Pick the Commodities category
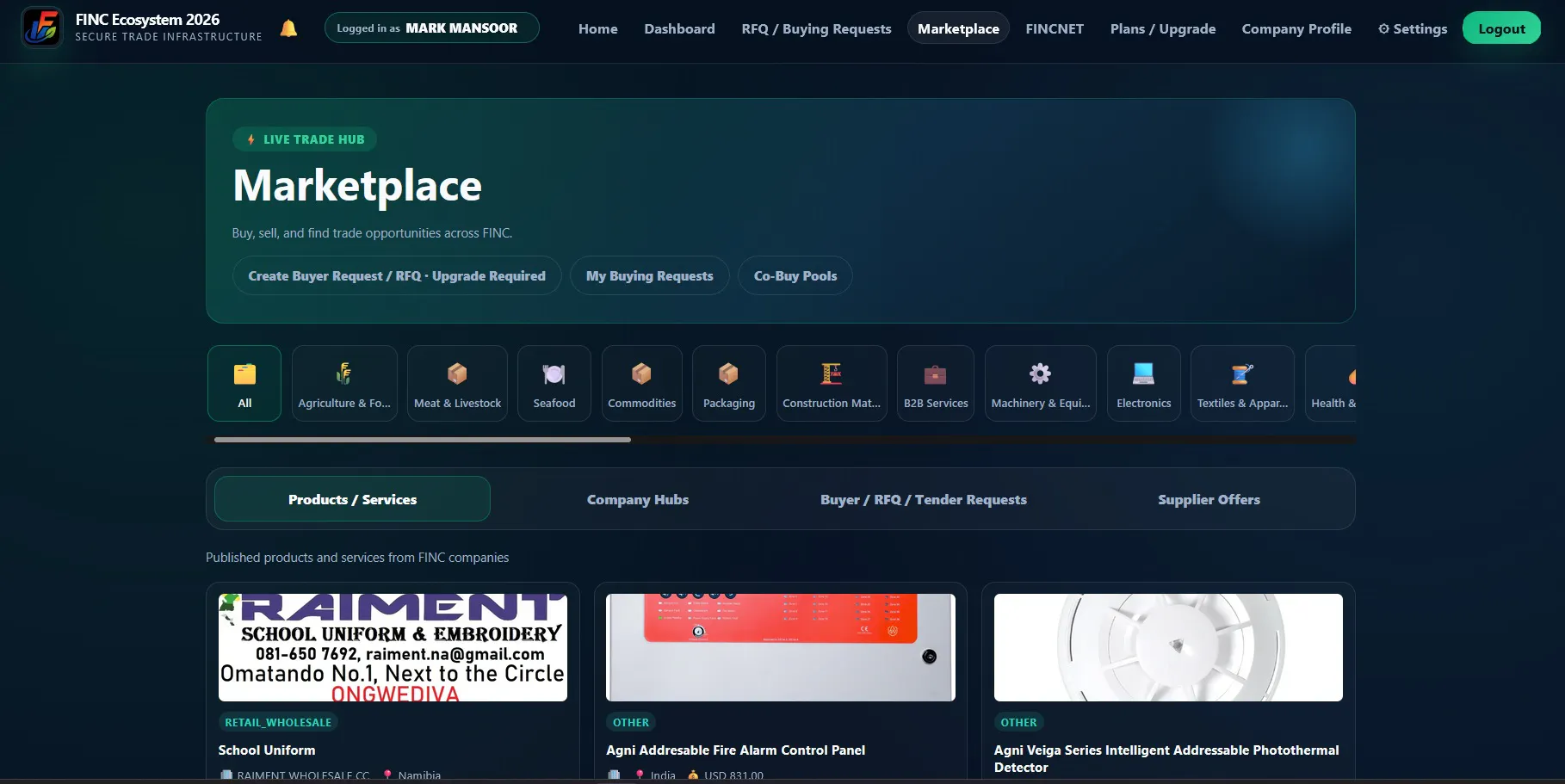This screenshot has height=784, width=1565. (x=642, y=383)
